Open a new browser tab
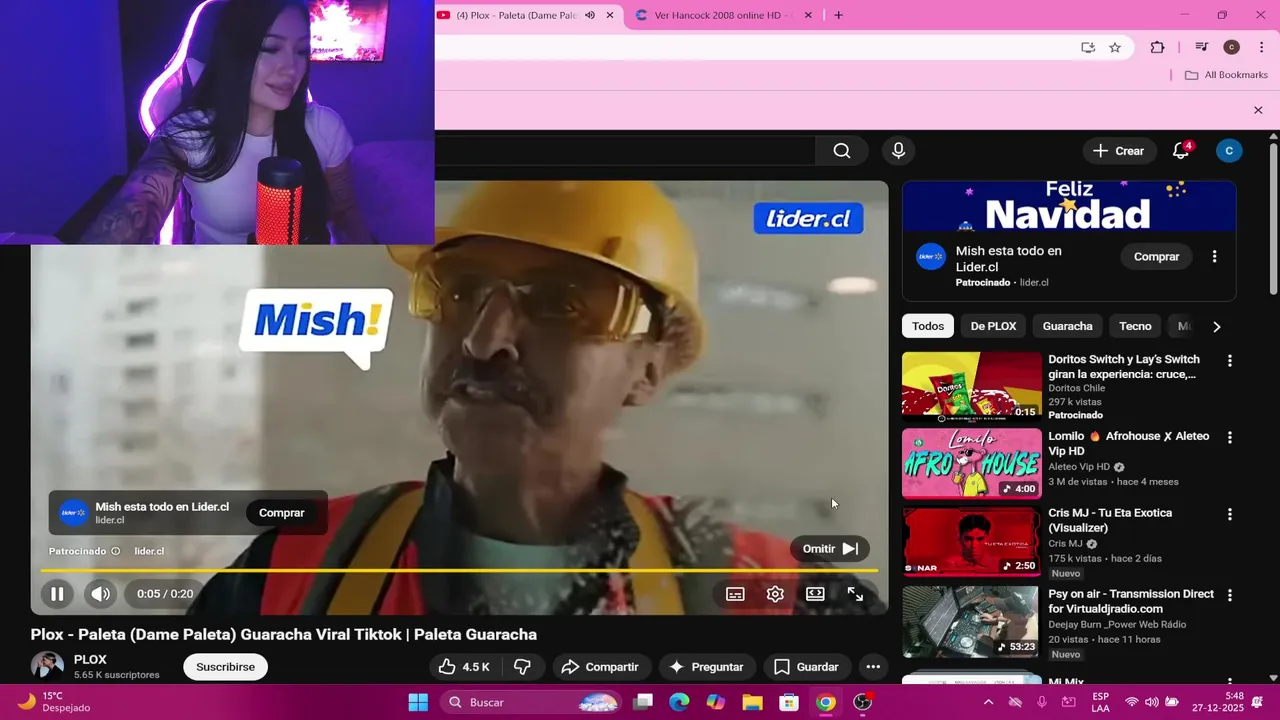Viewport: 1280px width, 720px height. pyautogui.click(x=838, y=15)
